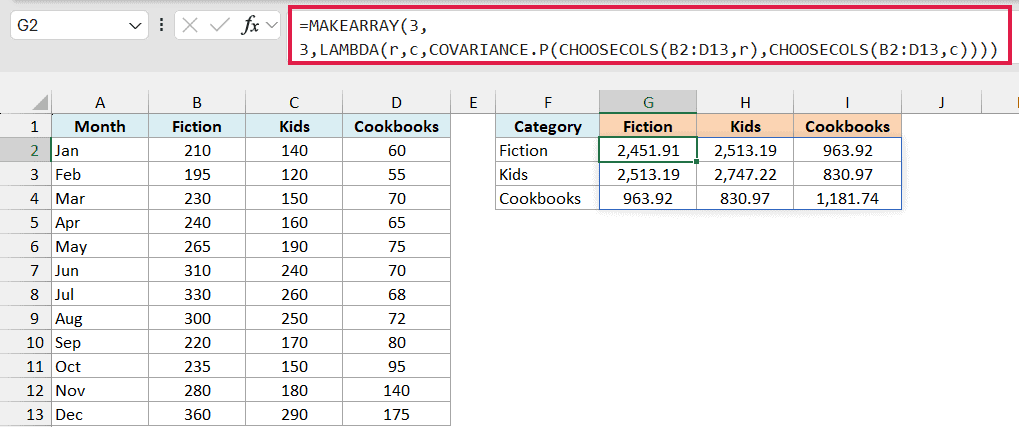Select row 7 header
Viewport: 1019px width, 427px height.
pos(25,270)
